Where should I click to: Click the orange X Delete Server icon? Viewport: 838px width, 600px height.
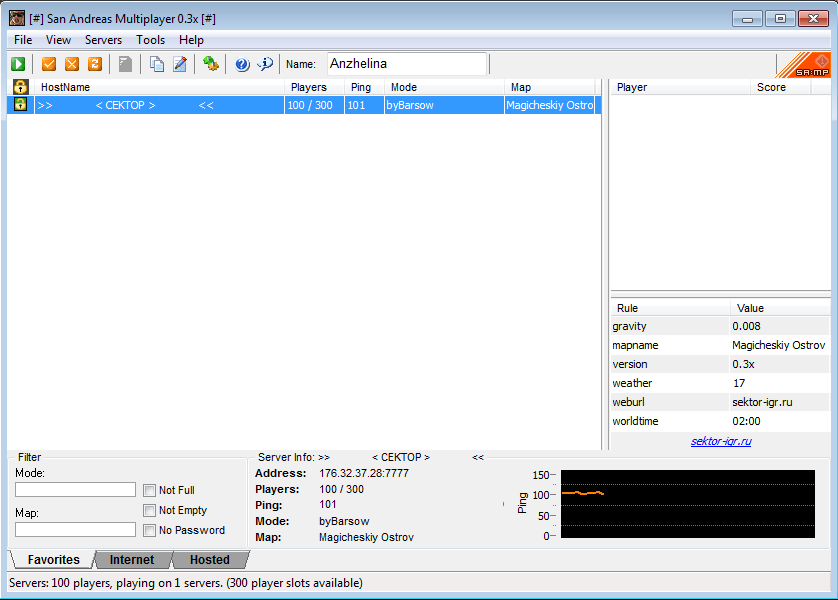[72, 64]
